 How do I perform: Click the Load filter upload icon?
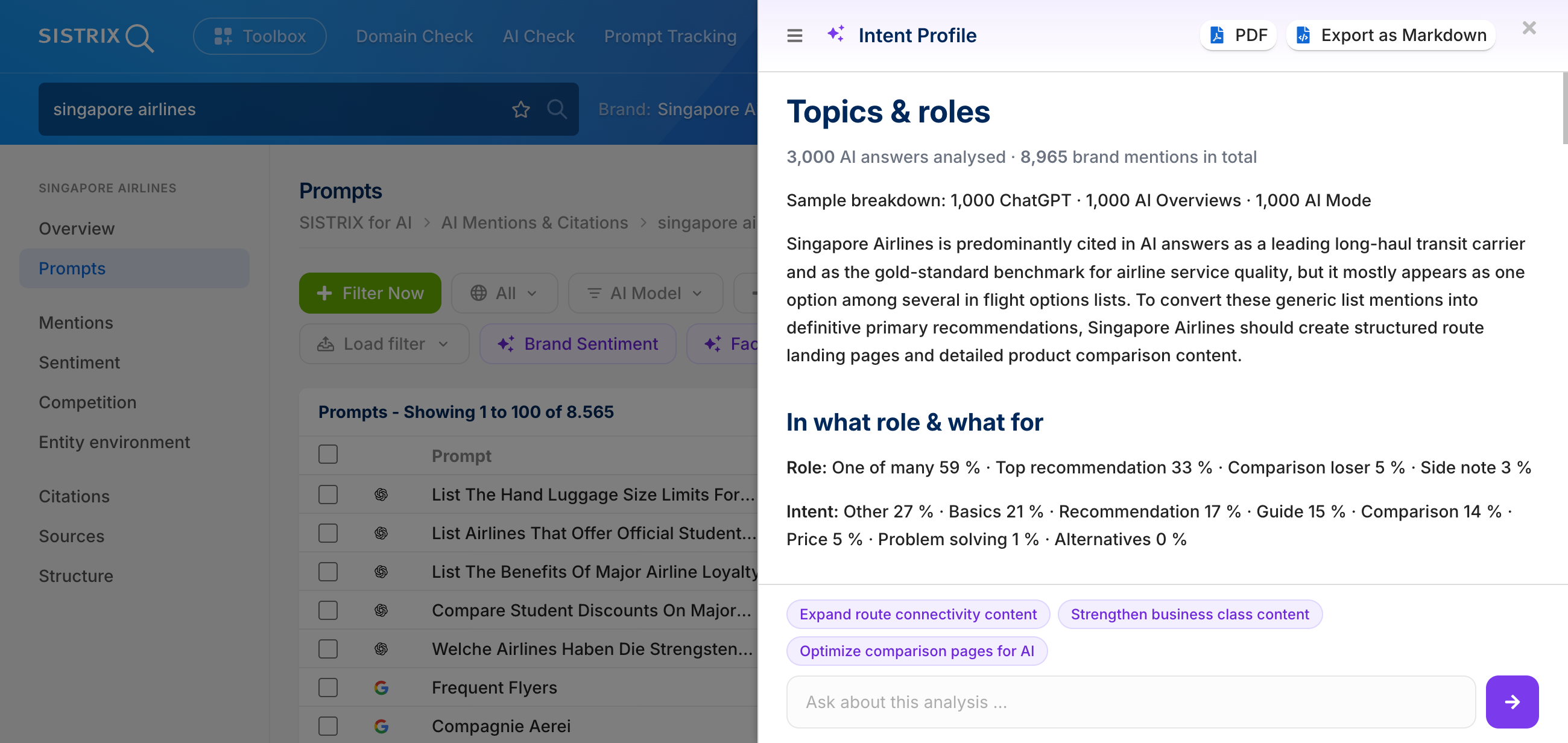coord(326,344)
